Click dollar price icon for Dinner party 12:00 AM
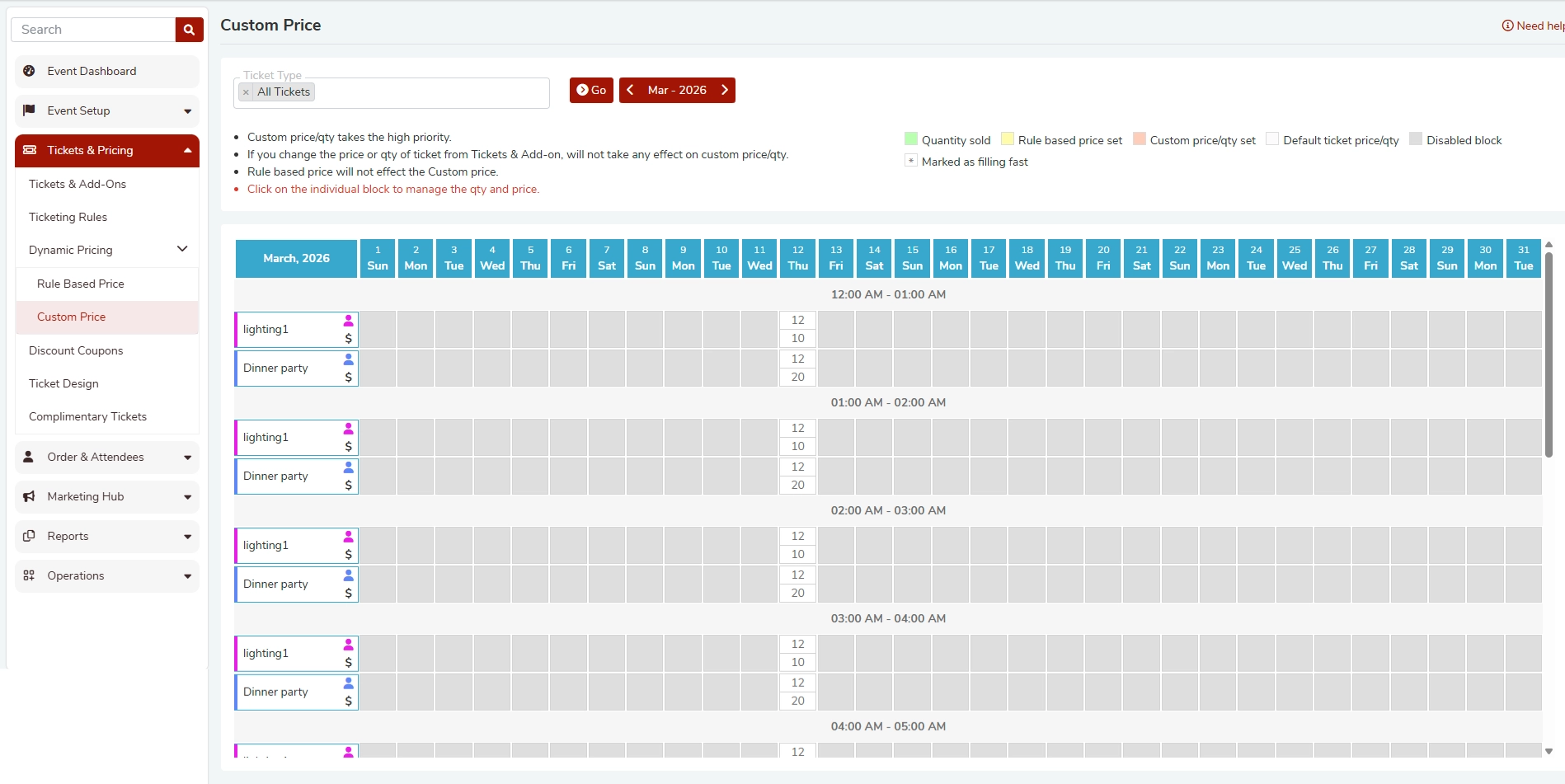This screenshot has width=1565, height=784. [349, 377]
